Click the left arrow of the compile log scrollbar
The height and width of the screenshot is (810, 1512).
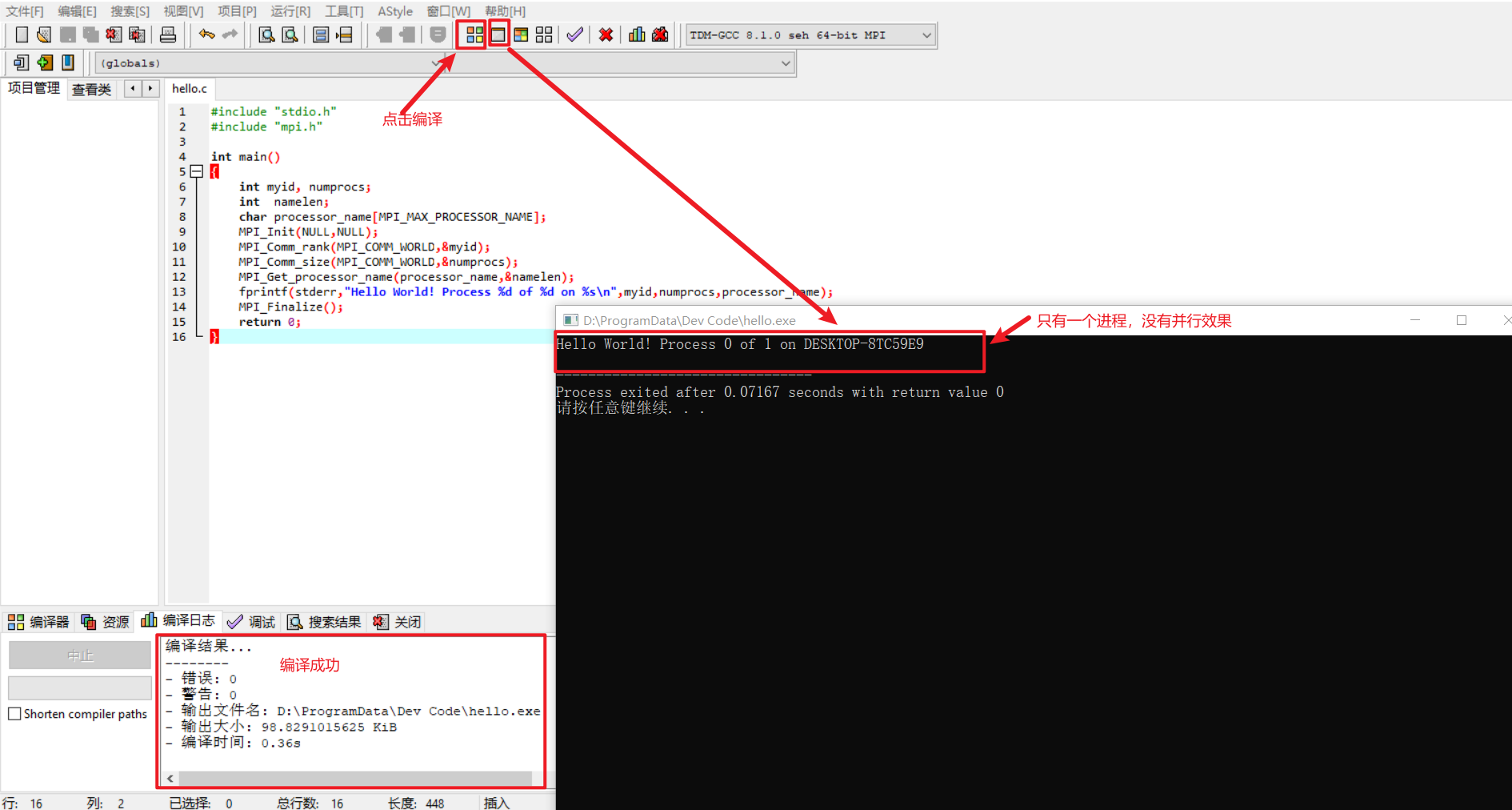170,777
